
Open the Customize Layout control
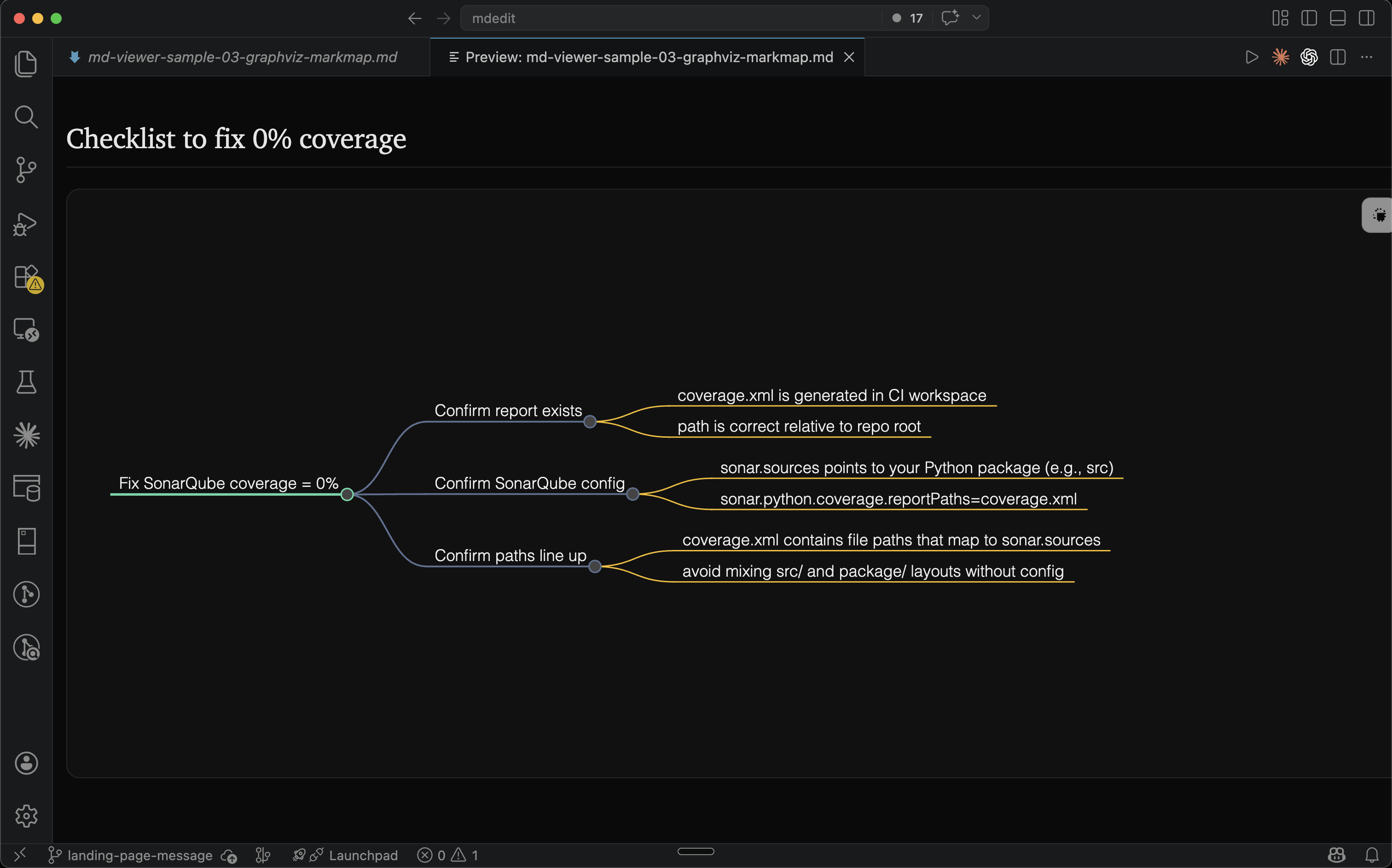(1280, 18)
